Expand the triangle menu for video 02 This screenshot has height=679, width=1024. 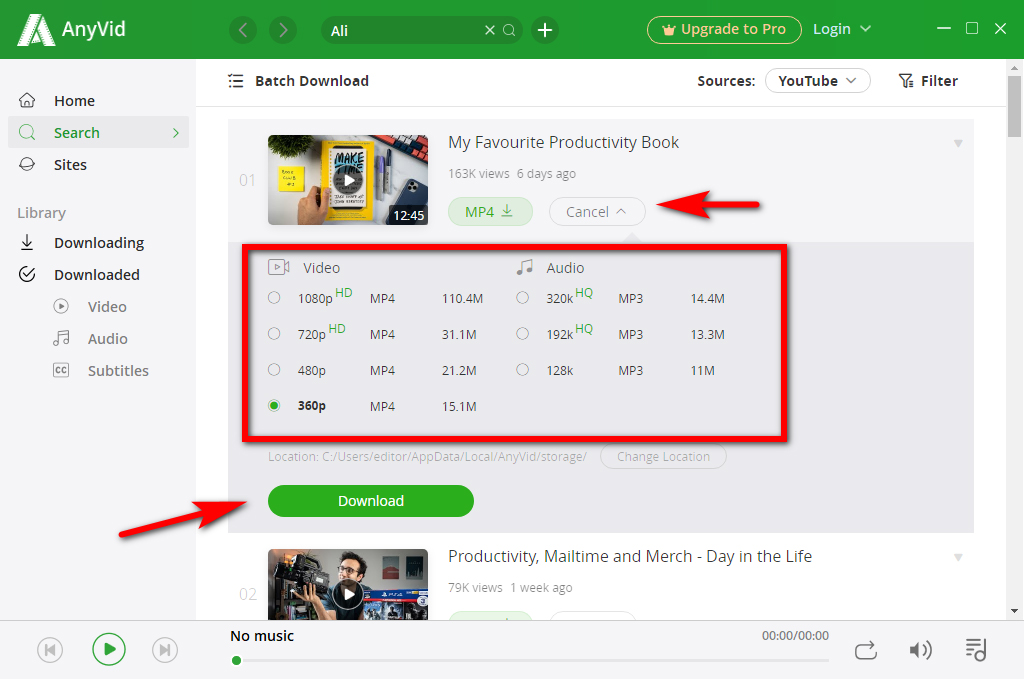958,558
